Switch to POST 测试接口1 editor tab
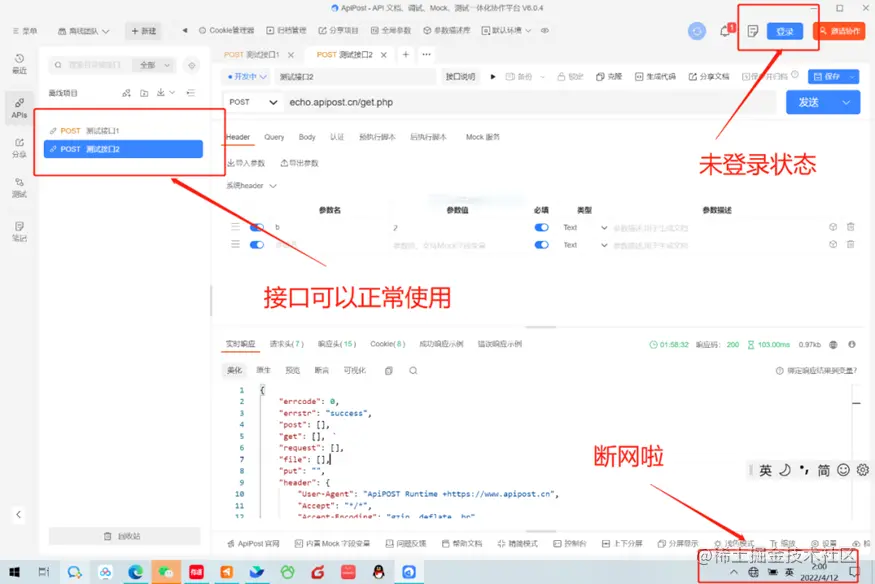The height and width of the screenshot is (584, 875). pyautogui.click(x=252, y=55)
